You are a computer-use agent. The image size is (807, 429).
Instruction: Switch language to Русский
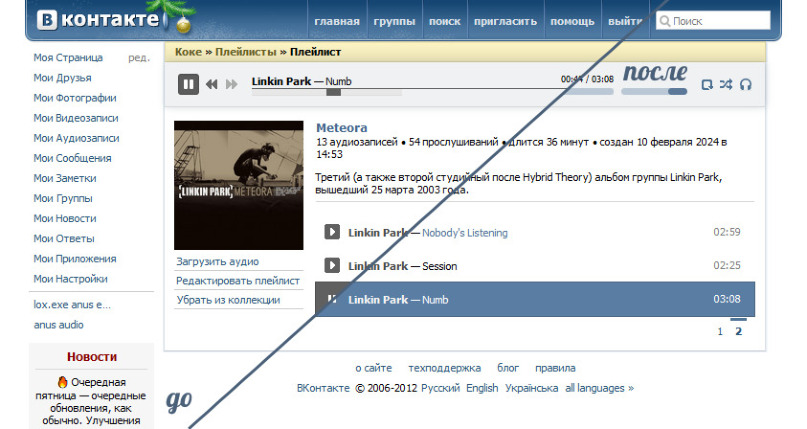pyautogui.click(x=441, y=388)
